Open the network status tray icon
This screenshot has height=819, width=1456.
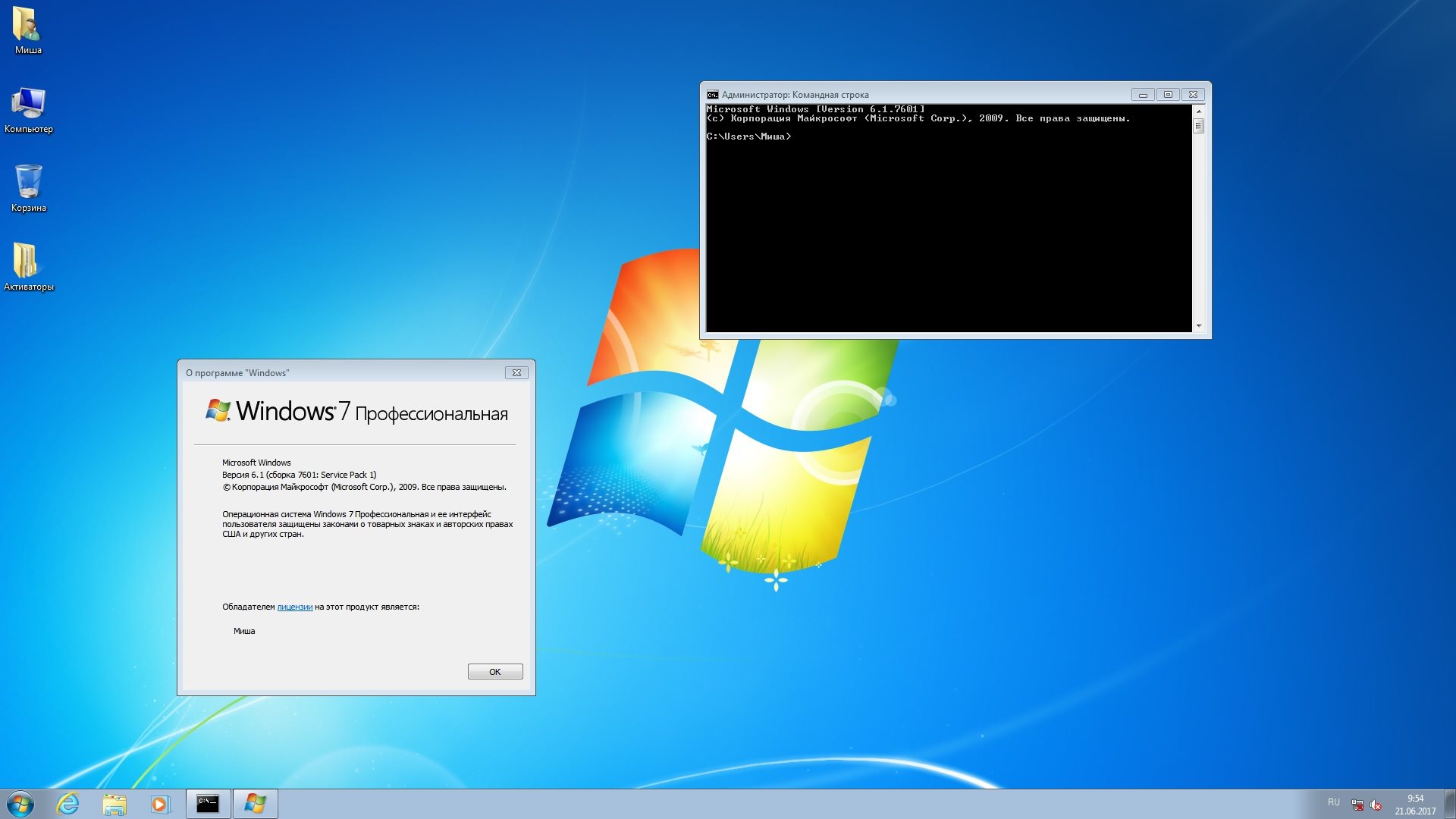[x=1357, y=805]
